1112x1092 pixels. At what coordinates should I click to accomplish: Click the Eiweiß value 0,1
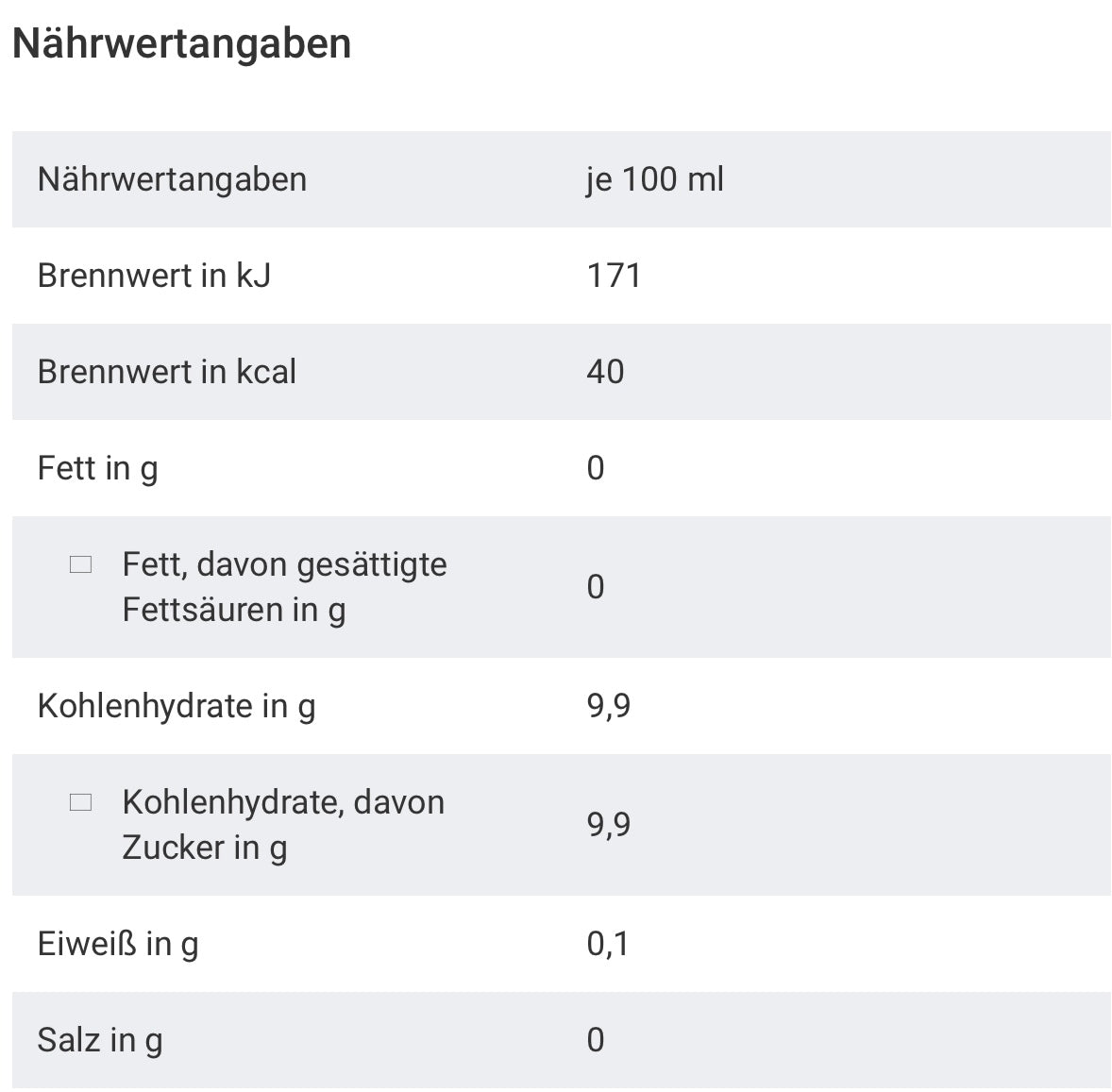(x=608, y=944)
